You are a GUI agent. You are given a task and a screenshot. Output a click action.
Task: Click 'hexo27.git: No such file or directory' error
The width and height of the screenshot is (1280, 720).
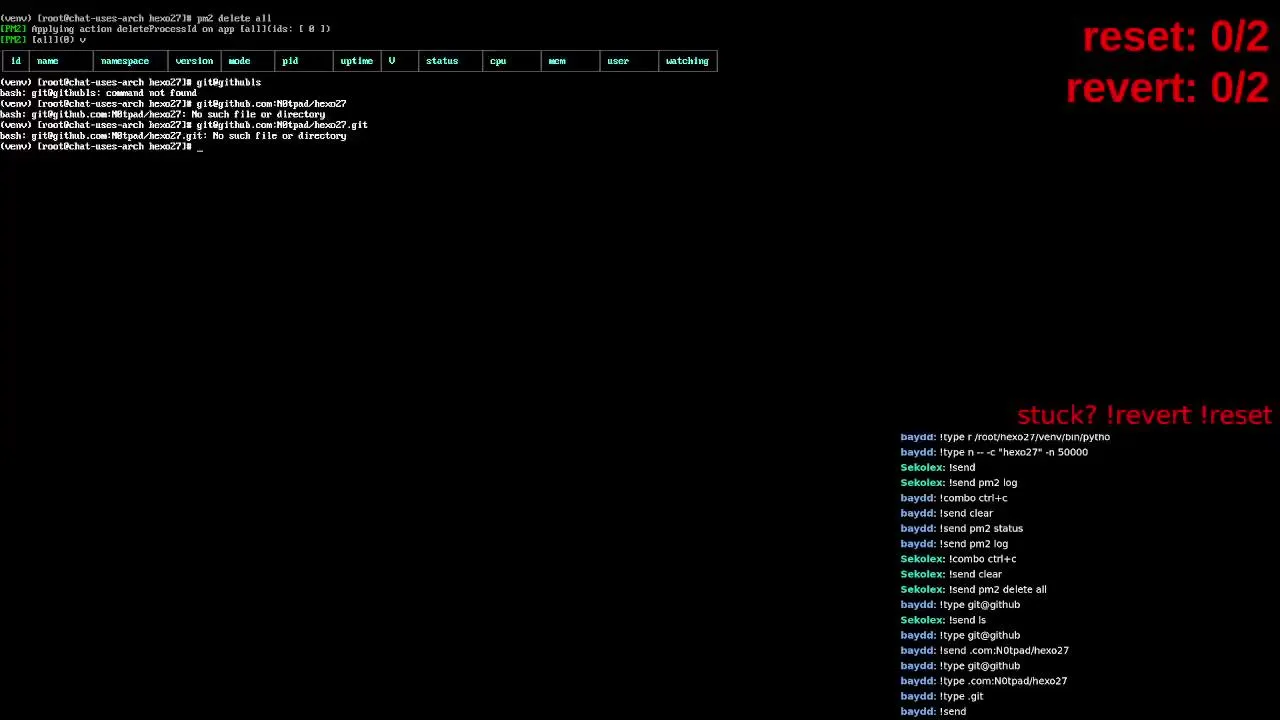pyautogui.click(x=173, y=135)
